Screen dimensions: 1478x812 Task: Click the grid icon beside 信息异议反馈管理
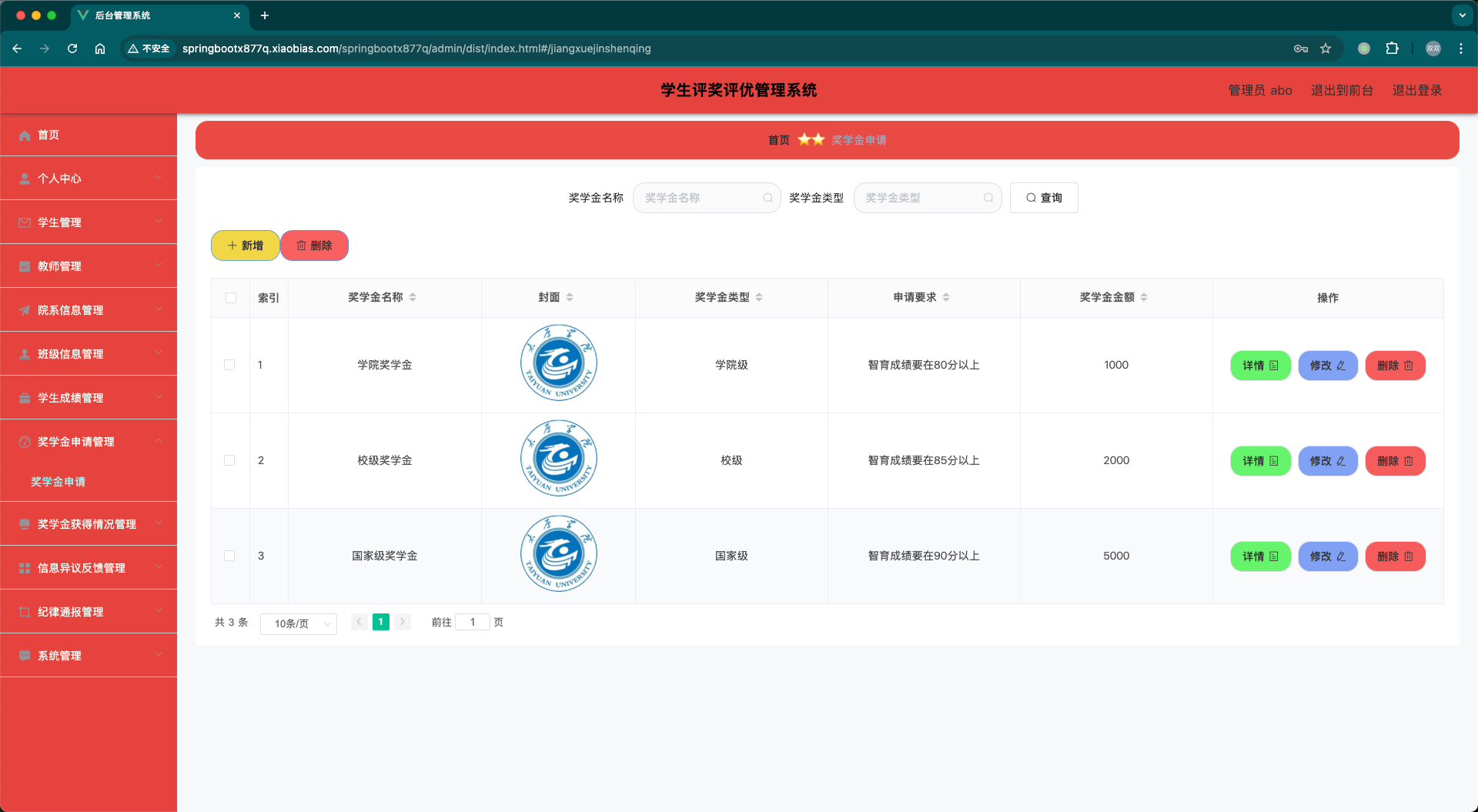25,568
